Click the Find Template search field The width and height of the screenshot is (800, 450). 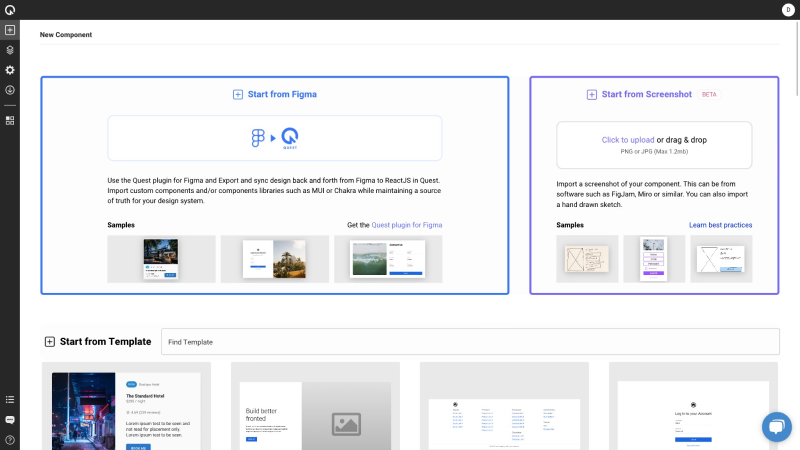tap(470, 342)
